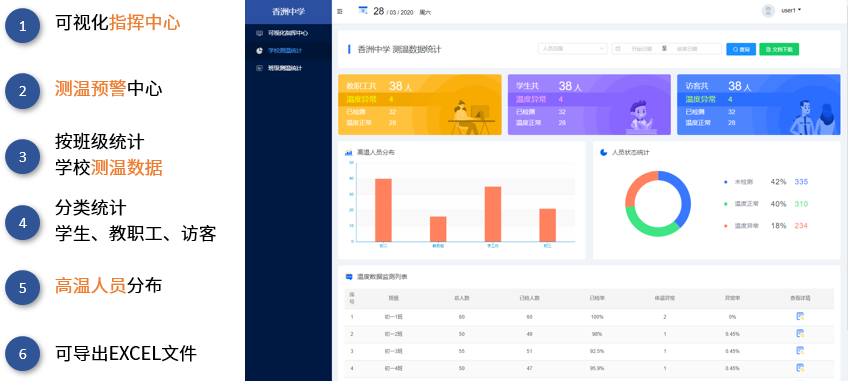The height and width of the screenshot is (392, 852).
Task: Click the blue 查询 button
Action: click(741, 49)
